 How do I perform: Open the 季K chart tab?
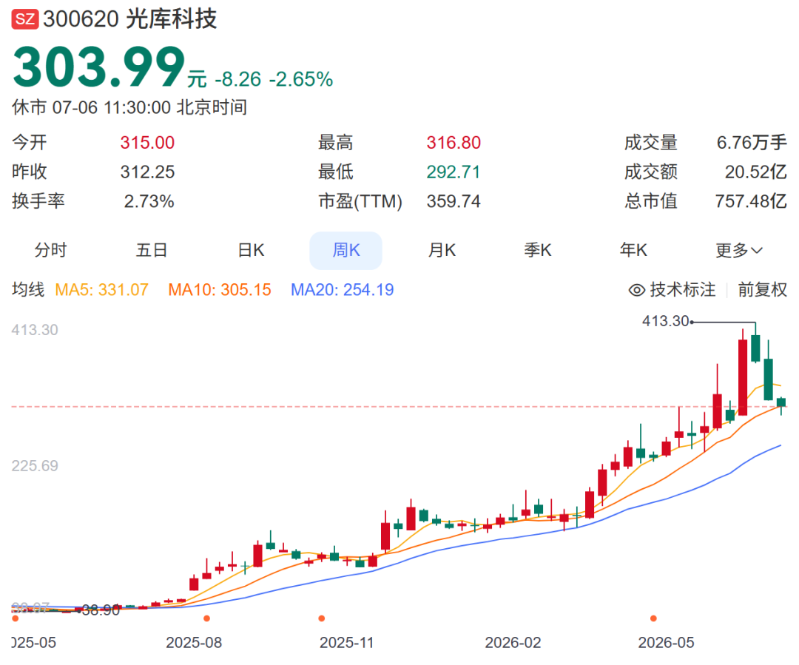pyautogui.click(x=538, y=250)
